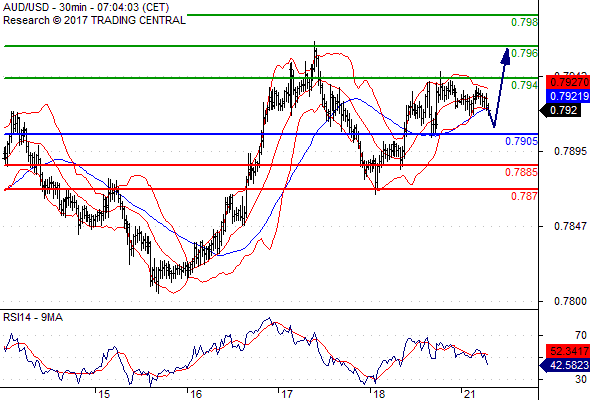590x400 pixels.
Task: Click the 0.7847 price axis label
Action: (570, 226)
